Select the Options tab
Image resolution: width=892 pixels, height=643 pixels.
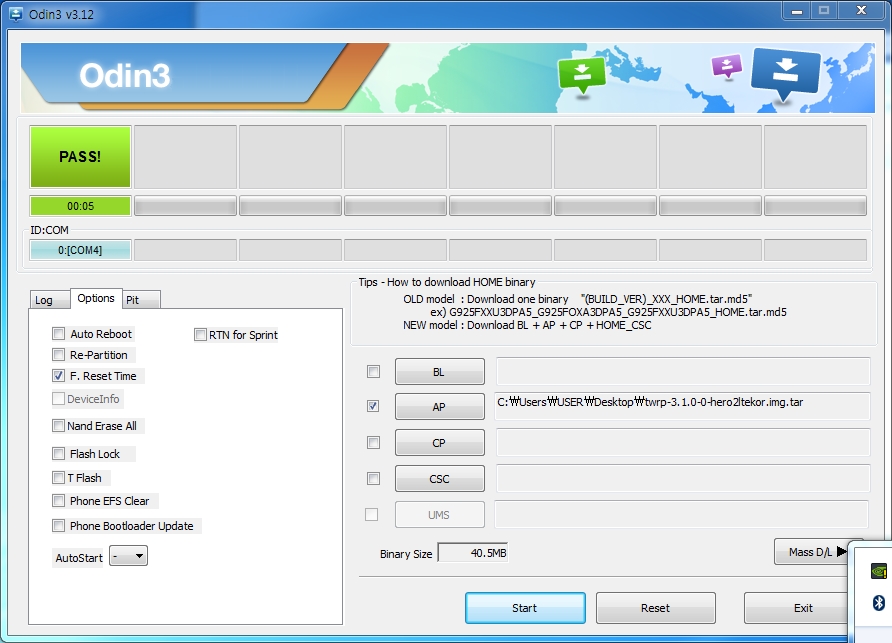tap(96, 298)
